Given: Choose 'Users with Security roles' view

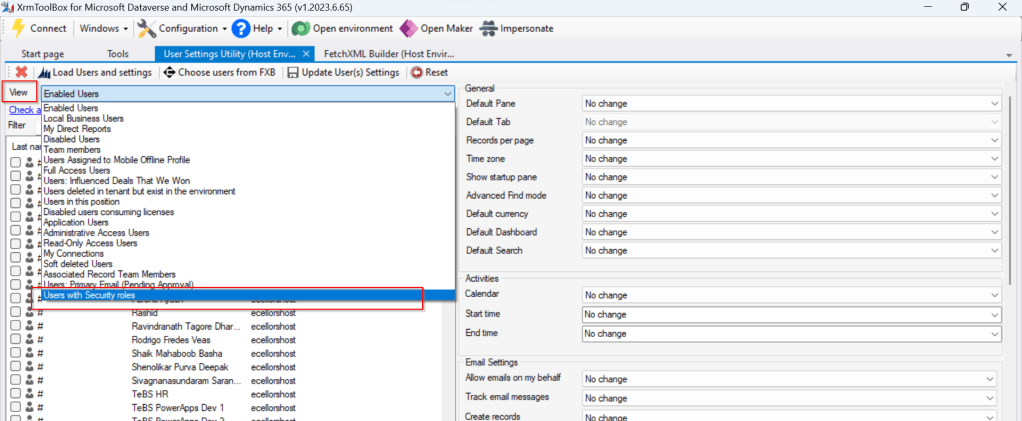Looking at the screenshot, I should coord(89,296).
